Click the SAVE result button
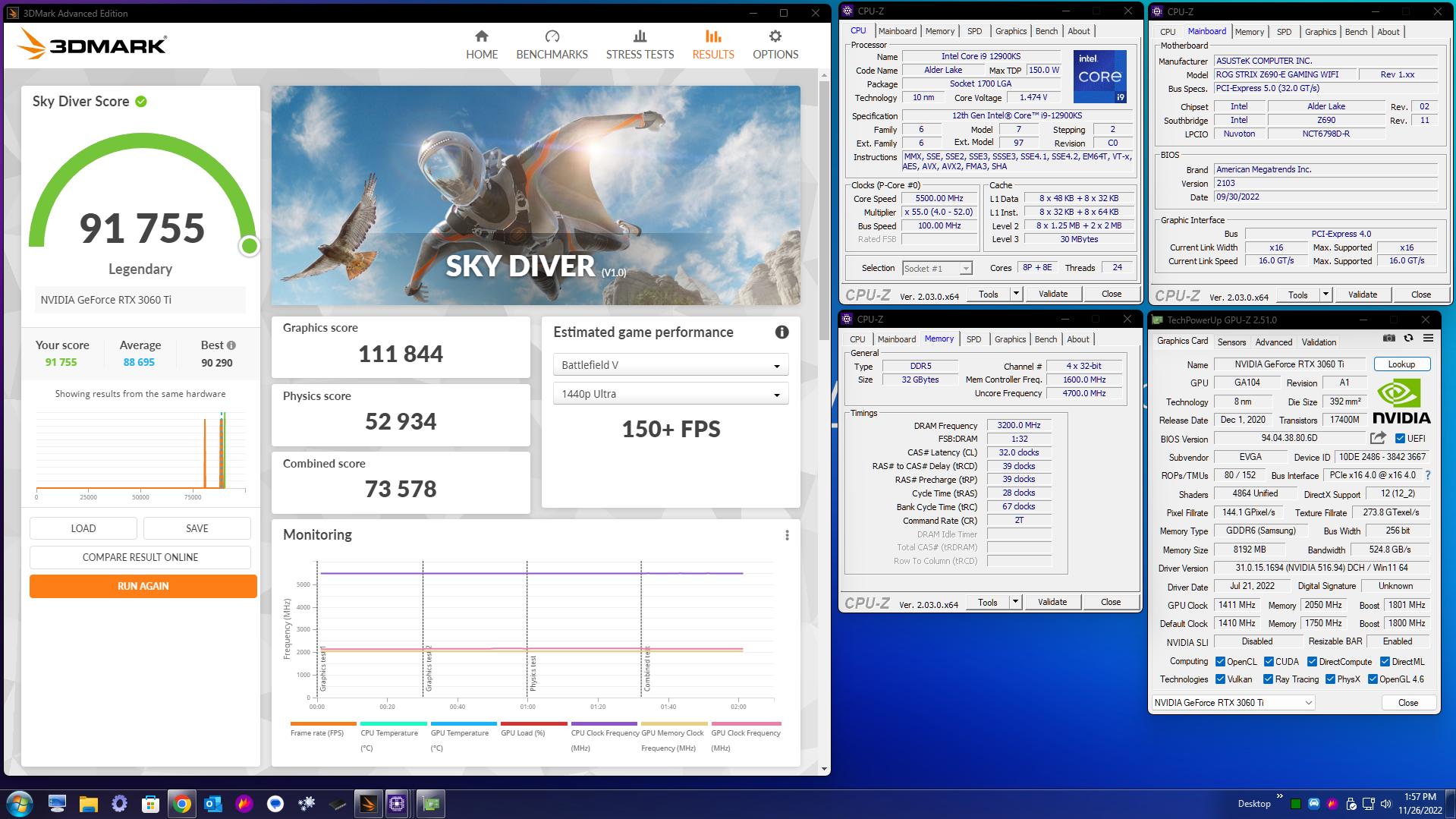Screen dimensions: 1456x819 coord(197,528)
